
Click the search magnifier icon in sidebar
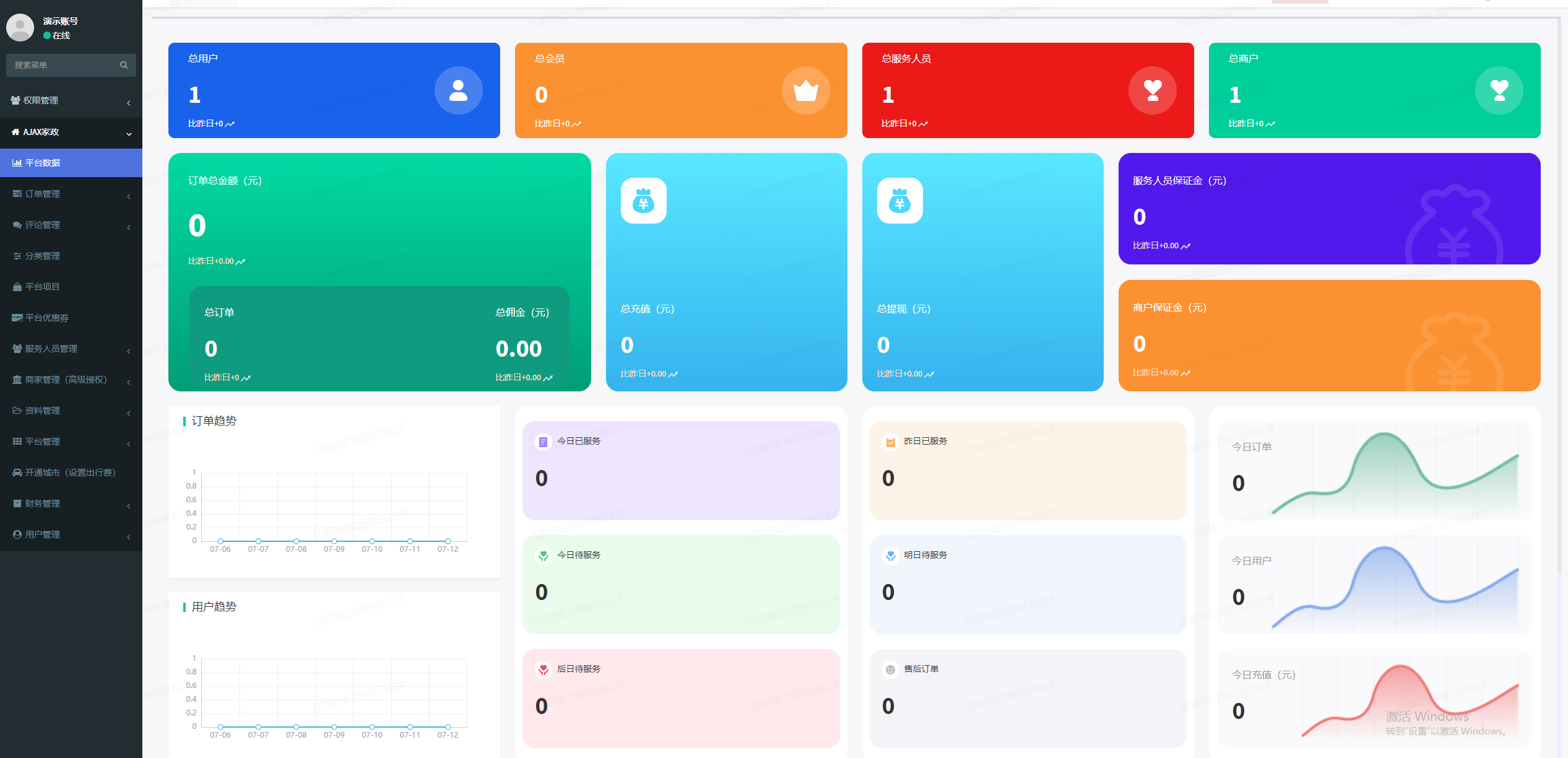[x=124, y=65]
